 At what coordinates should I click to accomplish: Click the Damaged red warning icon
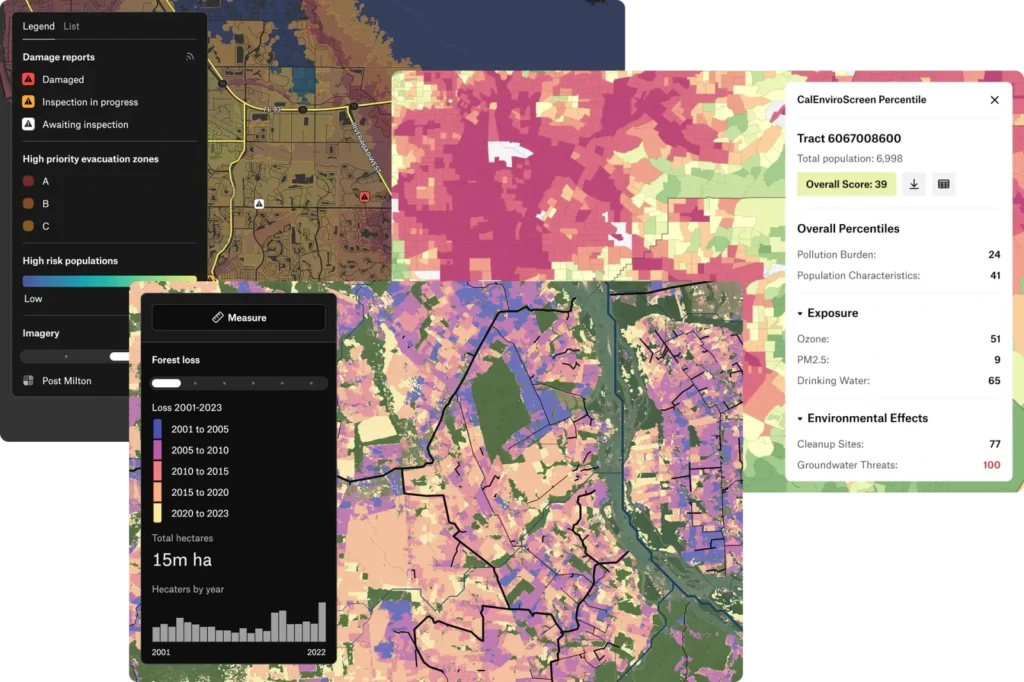[29, 79]
